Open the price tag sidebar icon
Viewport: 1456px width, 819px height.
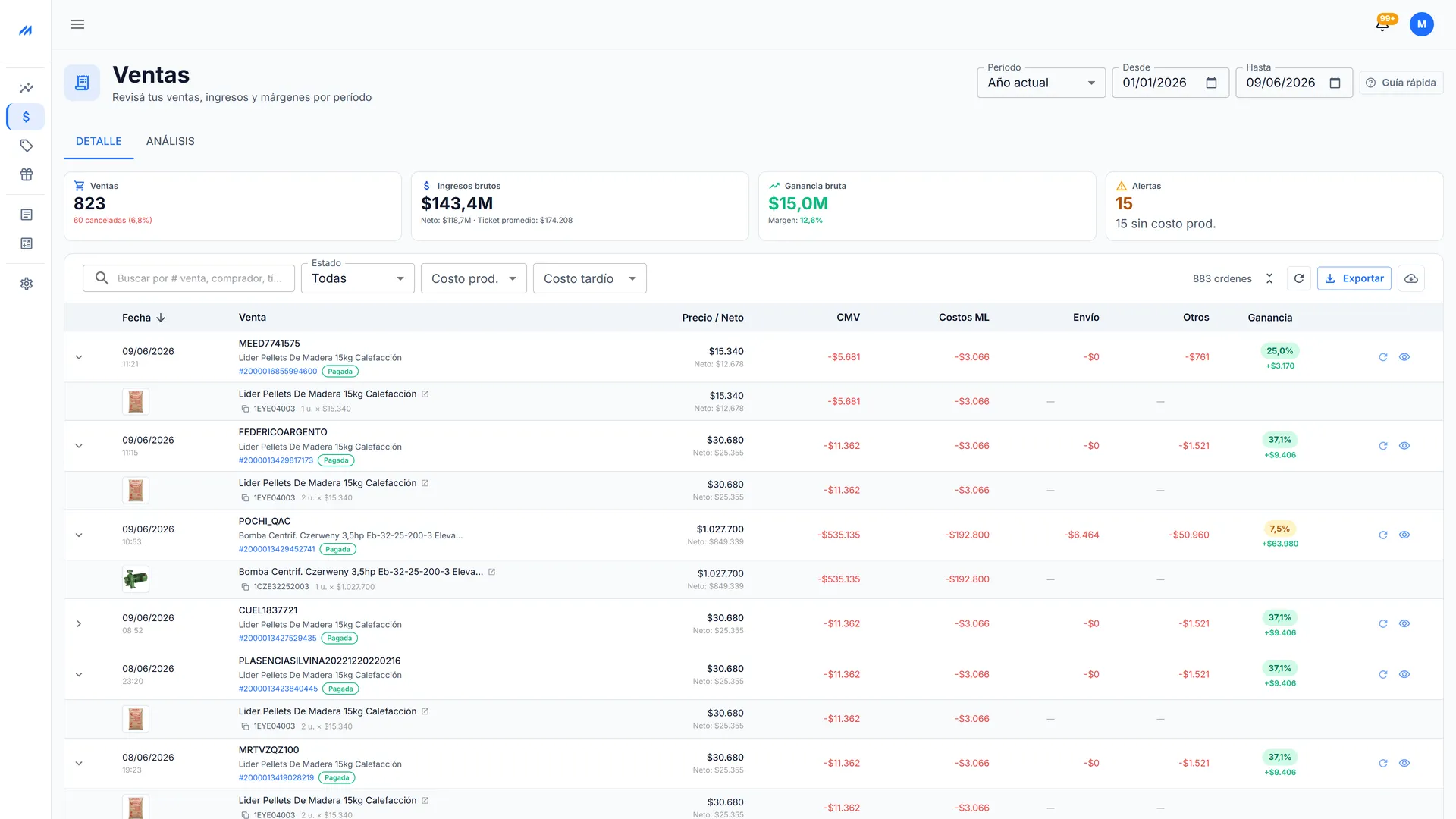coord(27,146)
